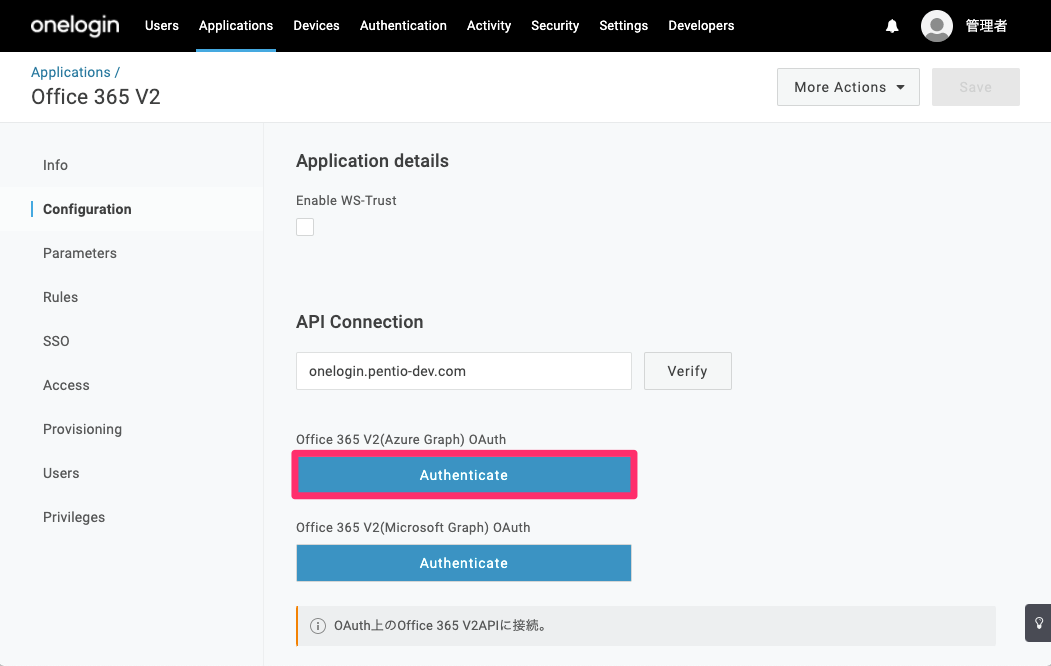Open the Settings top menu
Viewport: 1051px width, 666px height.
point(623,25)
